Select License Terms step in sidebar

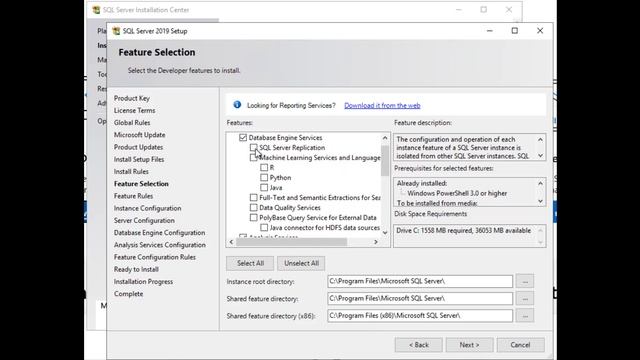pos(134,110)
